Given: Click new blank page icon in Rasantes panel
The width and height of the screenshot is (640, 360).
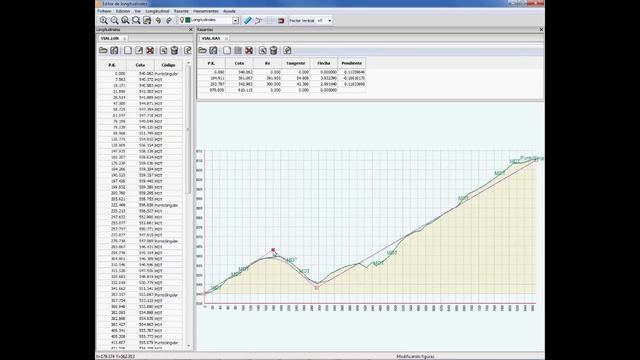Looking at the screenshot, I should pyautogui.click(x=227, y=50).
